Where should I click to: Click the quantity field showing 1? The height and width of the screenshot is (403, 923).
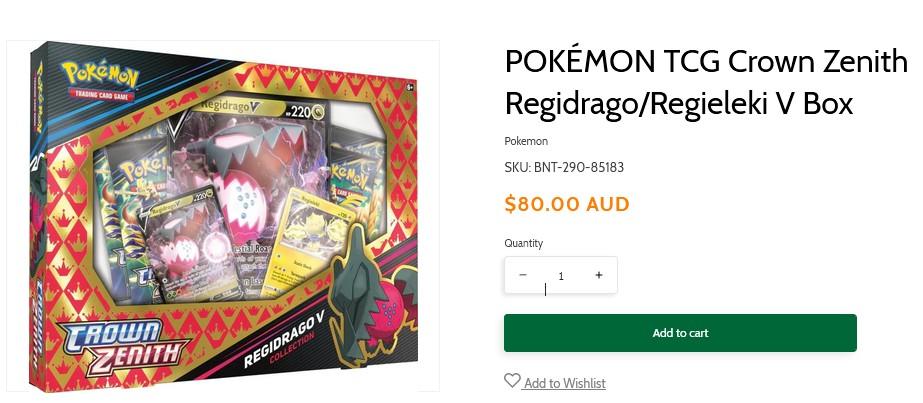tap(560, 275)
